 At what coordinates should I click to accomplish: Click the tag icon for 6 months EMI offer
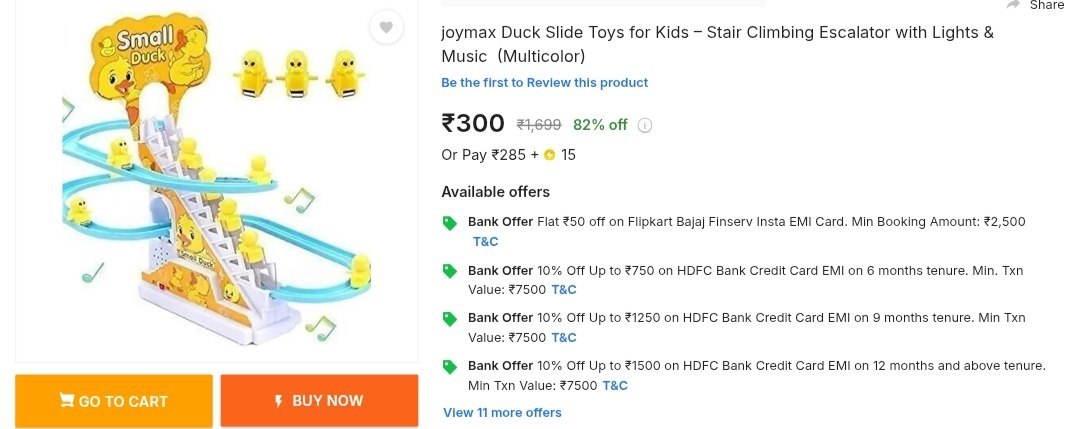450,271
